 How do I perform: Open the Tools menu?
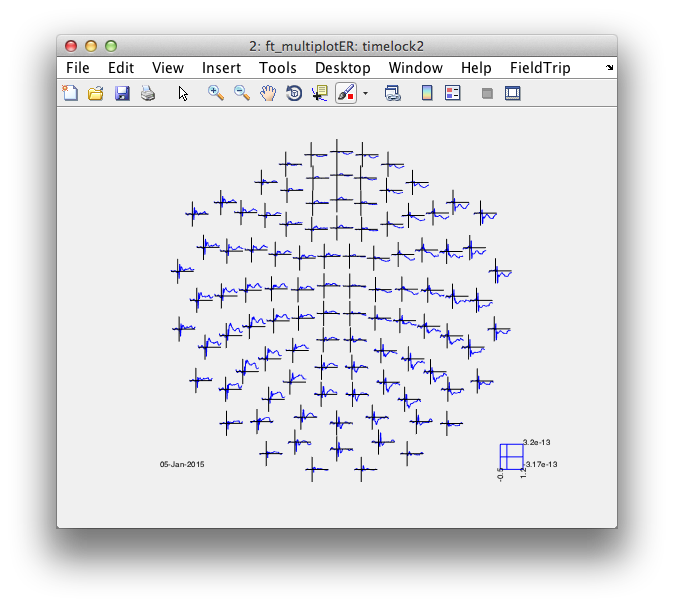tap(278, 68)
